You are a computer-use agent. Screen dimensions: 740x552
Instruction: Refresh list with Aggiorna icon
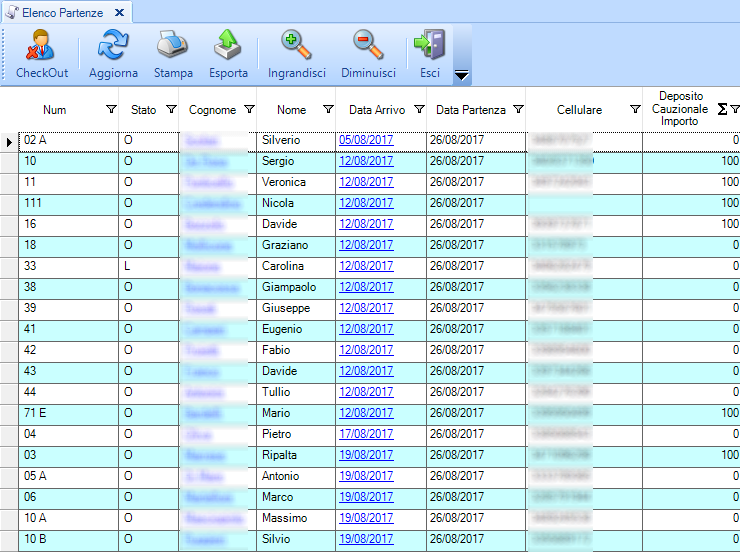113,45
